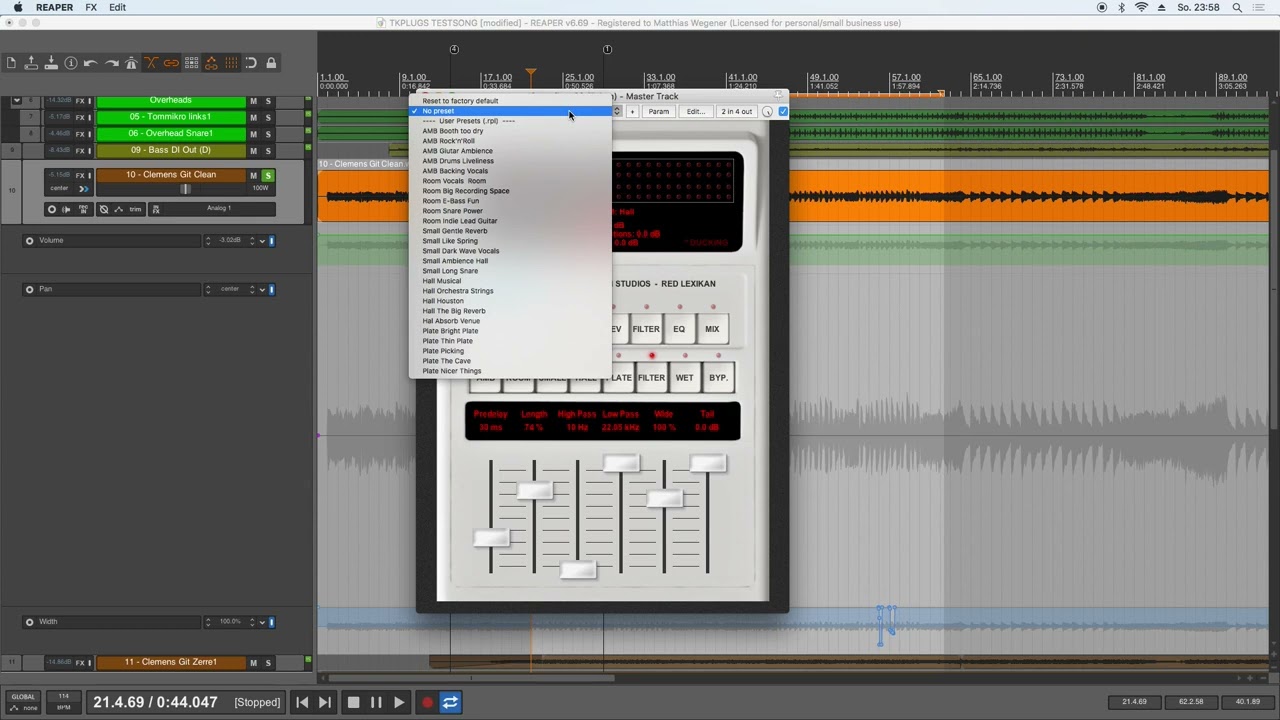Click phase invert icon on Clemens Git Clean track
This screenshot has width=1280, height=720.
tap(104, 209)
